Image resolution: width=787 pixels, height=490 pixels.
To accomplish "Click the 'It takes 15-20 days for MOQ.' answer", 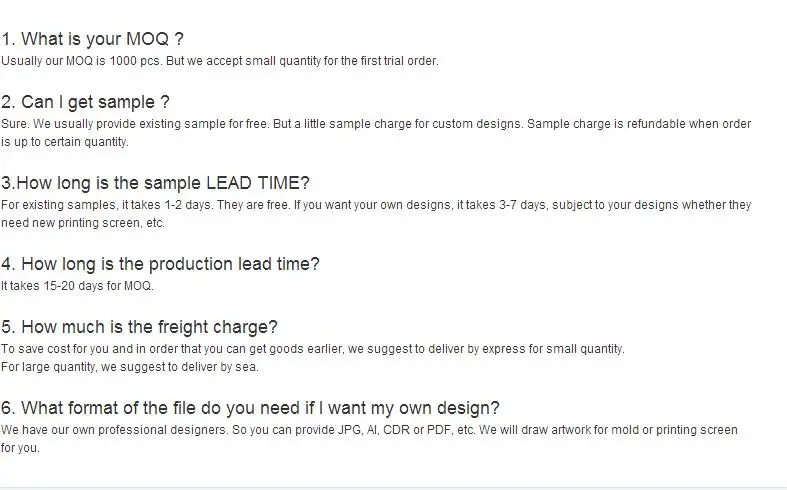I will tap(77, 286).
